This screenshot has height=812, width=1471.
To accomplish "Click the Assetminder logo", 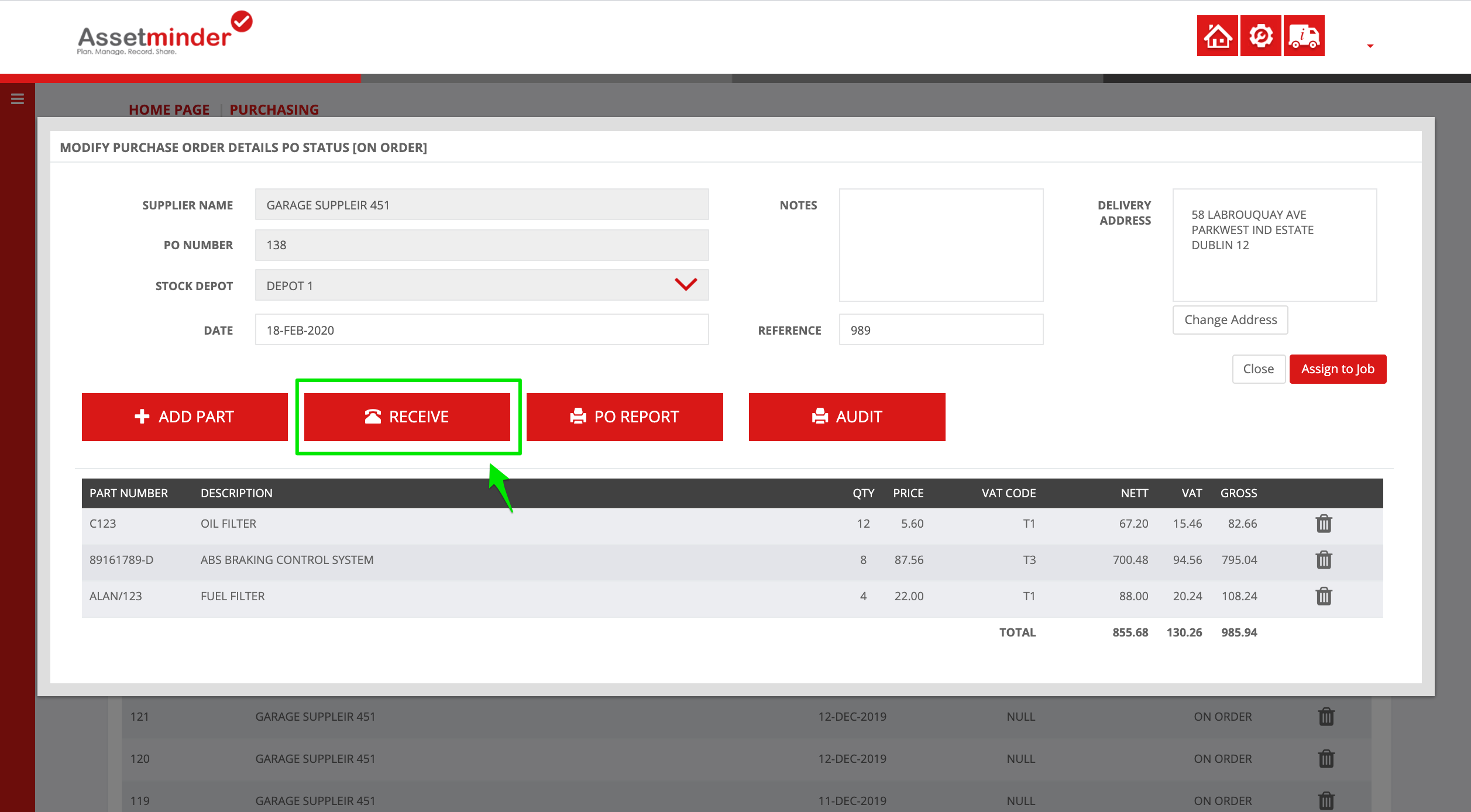I will pyautogui.click(x=164, y=34).
